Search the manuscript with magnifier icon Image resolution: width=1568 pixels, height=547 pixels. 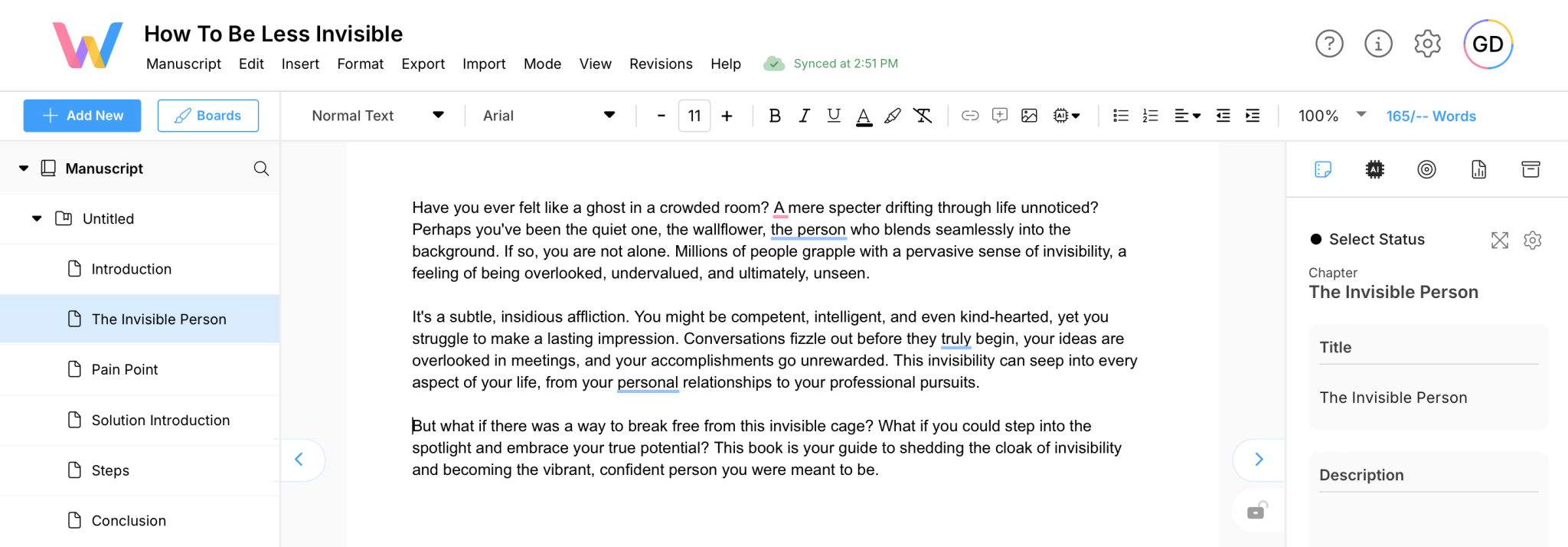pos(261,169)
